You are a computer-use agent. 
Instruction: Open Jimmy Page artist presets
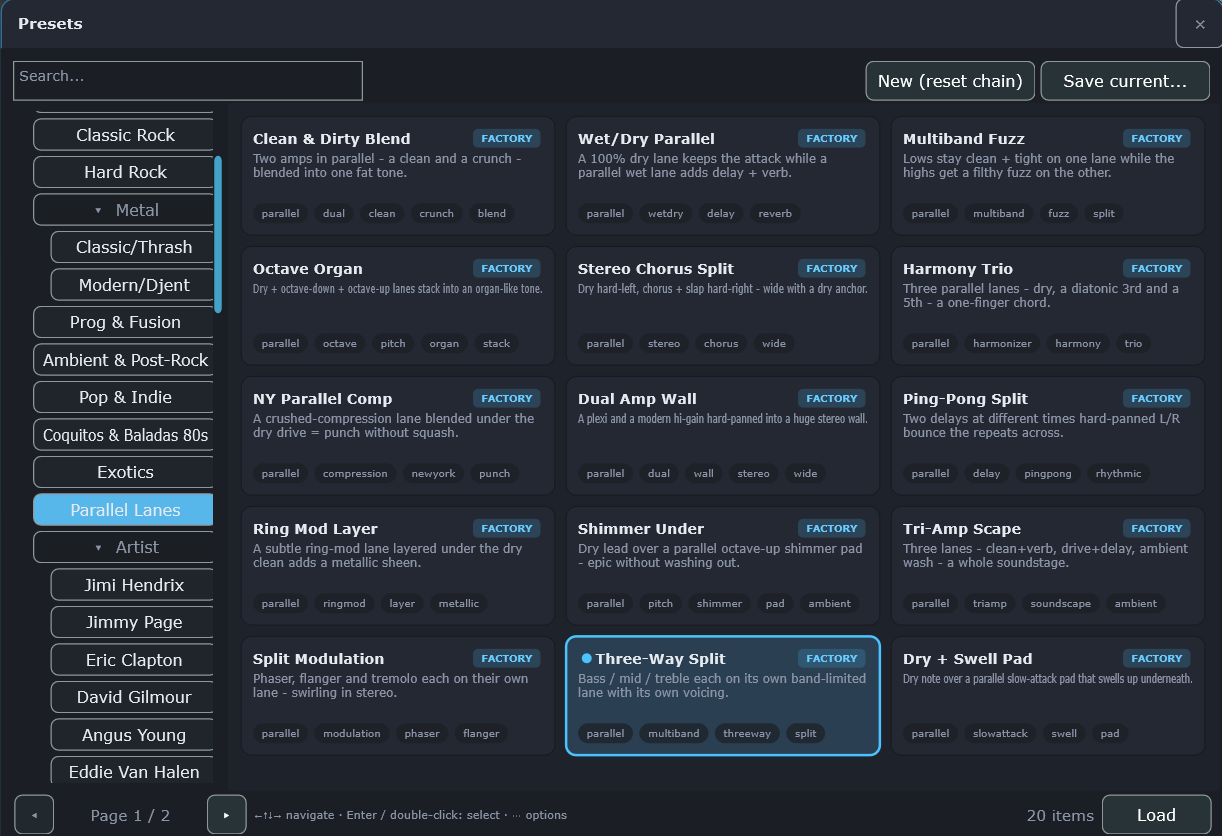pos(134,622)
